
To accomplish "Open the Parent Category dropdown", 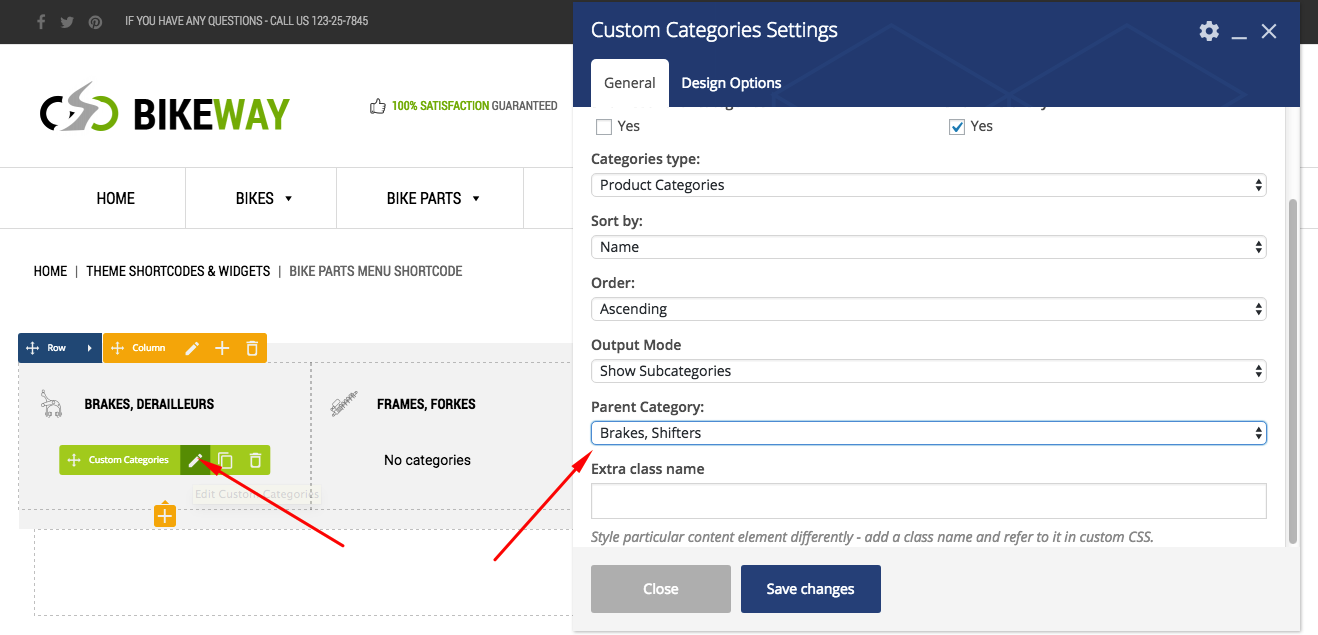I will 929,433.
